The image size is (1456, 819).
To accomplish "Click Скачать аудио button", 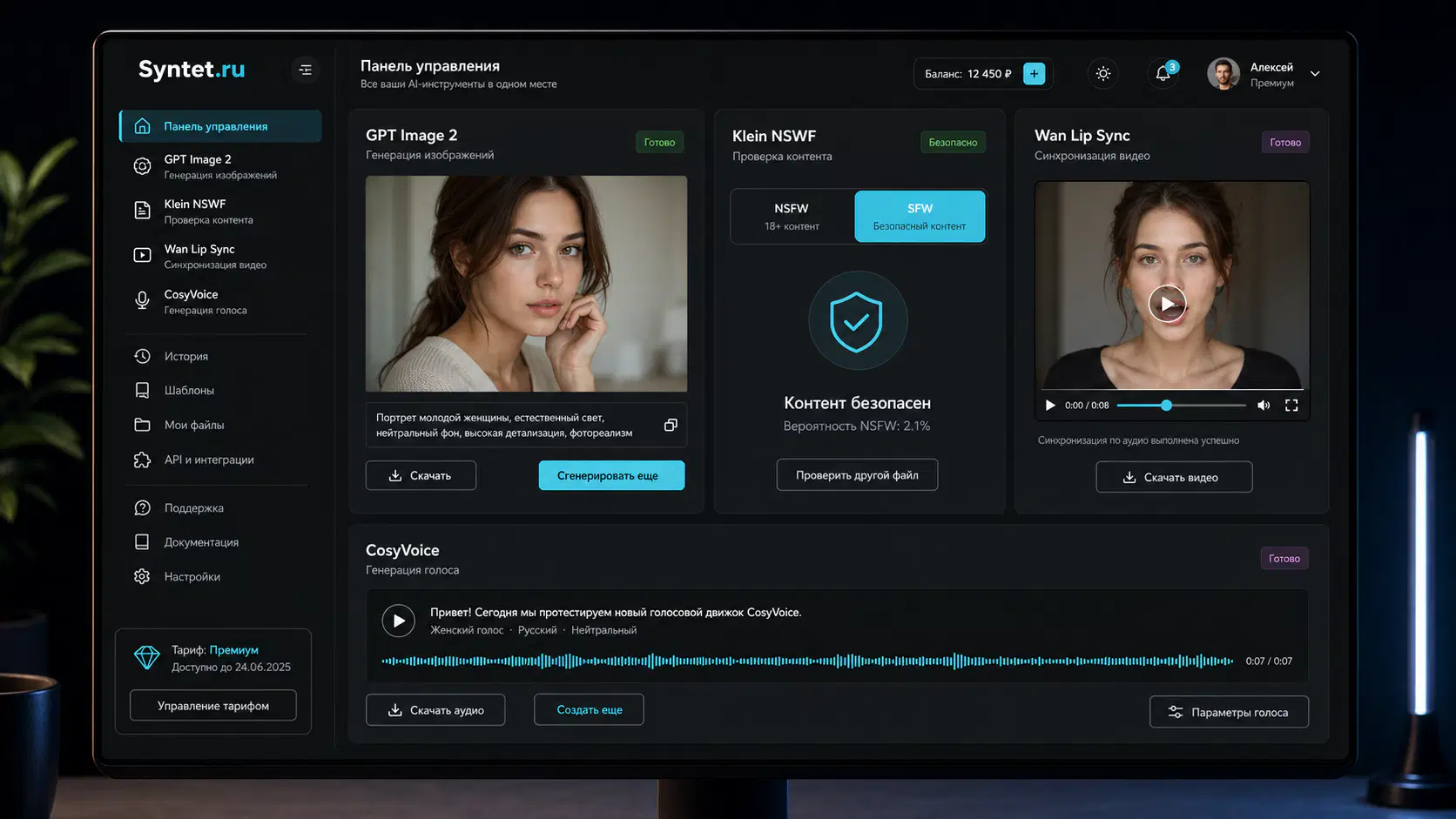I will tap(435, 710).
